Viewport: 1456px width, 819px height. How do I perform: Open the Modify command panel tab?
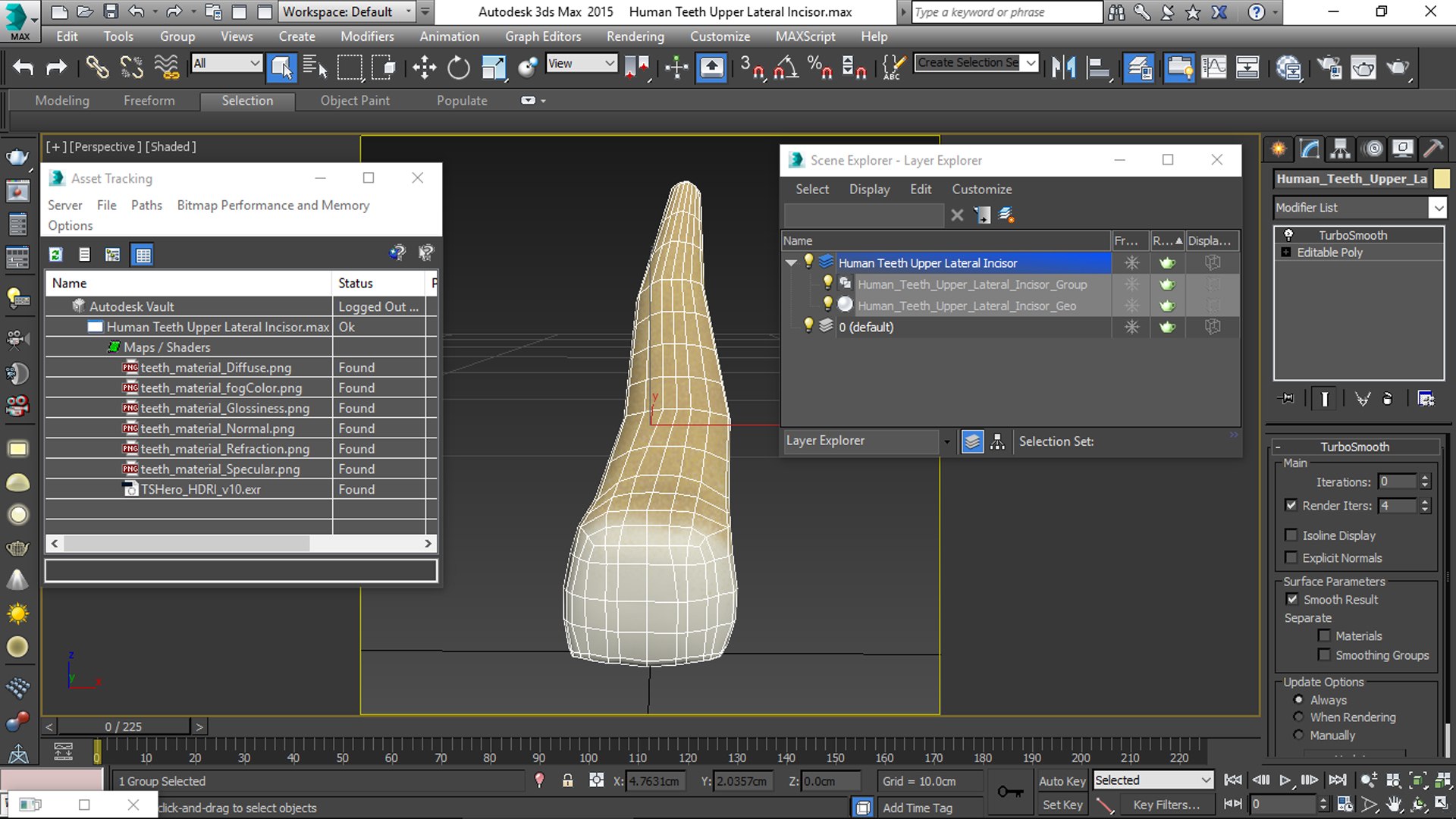pyautogui.click(x=1310, y=149)
